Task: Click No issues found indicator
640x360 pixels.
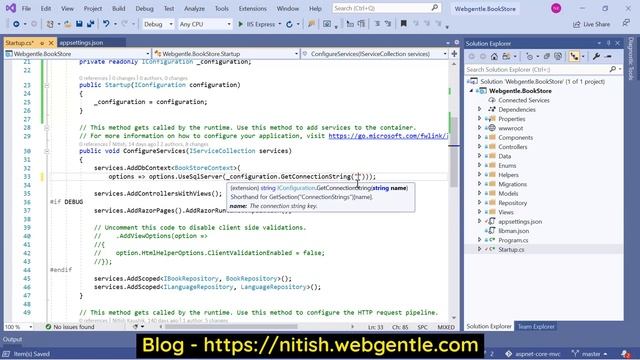Action: (70, 327)
